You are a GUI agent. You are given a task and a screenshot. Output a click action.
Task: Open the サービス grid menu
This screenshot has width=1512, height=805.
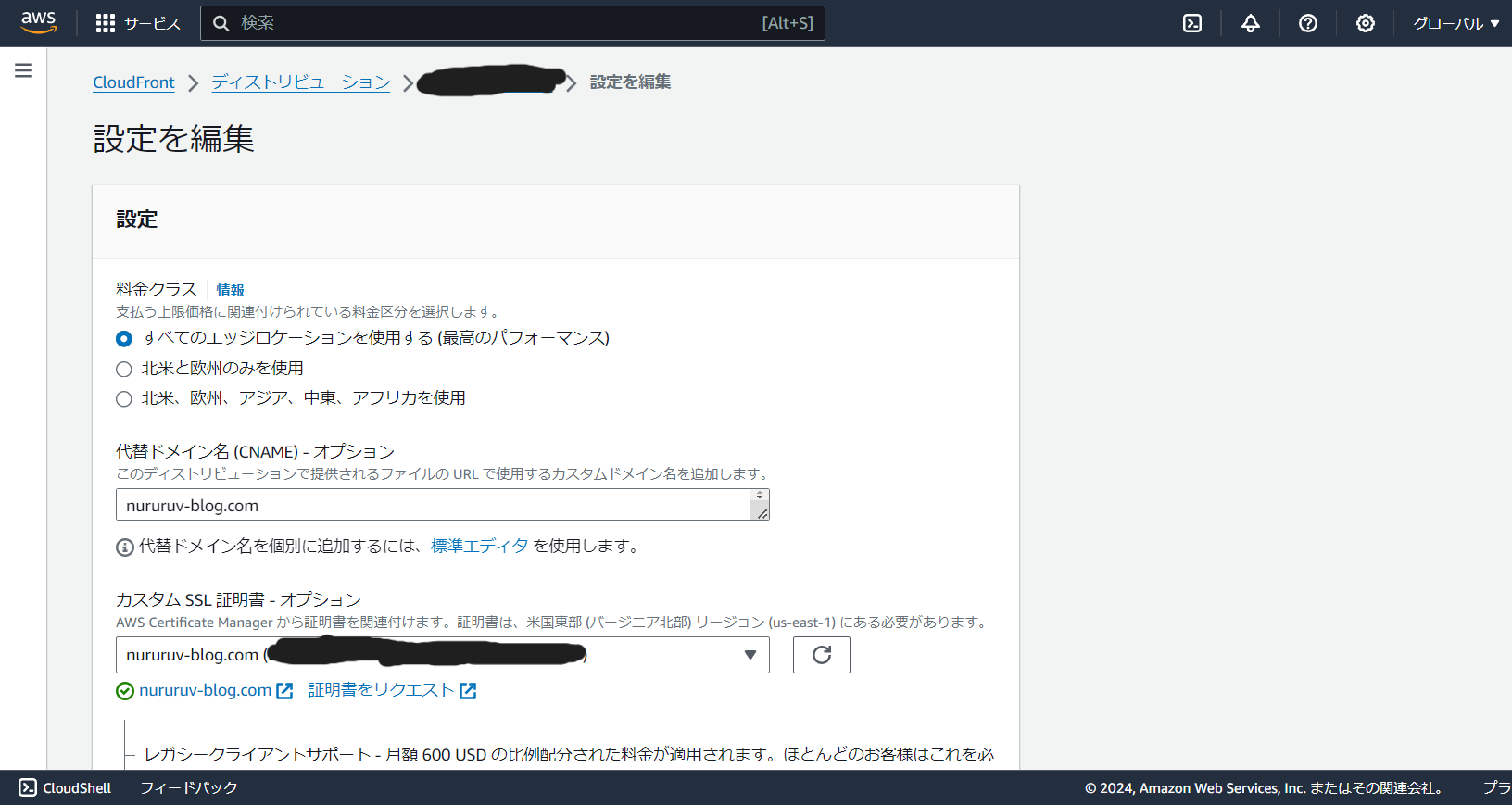138,23
